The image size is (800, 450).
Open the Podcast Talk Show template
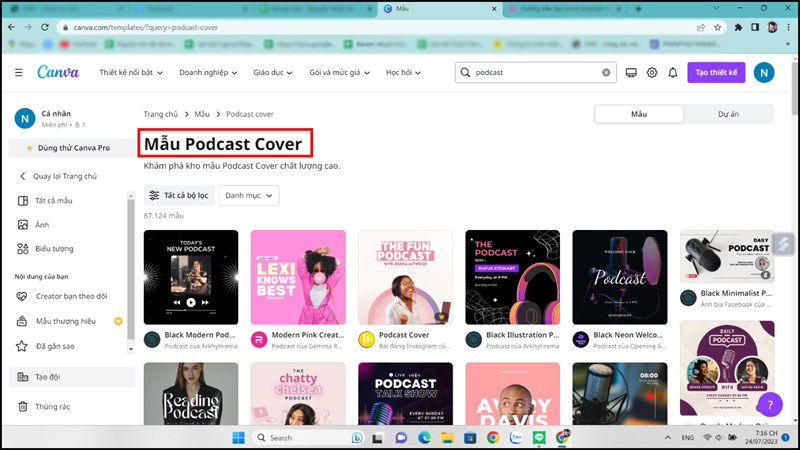click(405, 393)
